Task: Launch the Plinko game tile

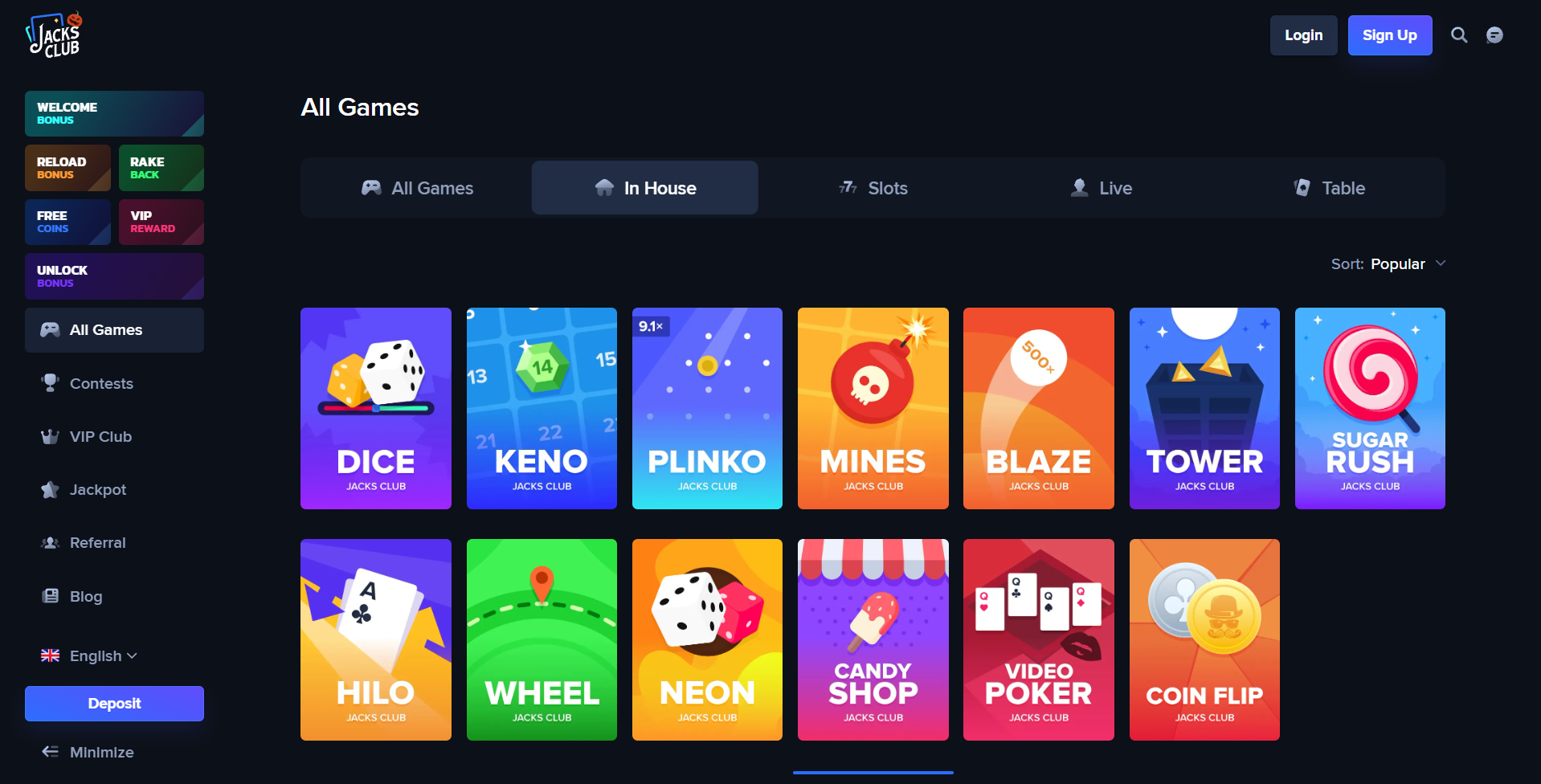Action: tap(707, 408)
